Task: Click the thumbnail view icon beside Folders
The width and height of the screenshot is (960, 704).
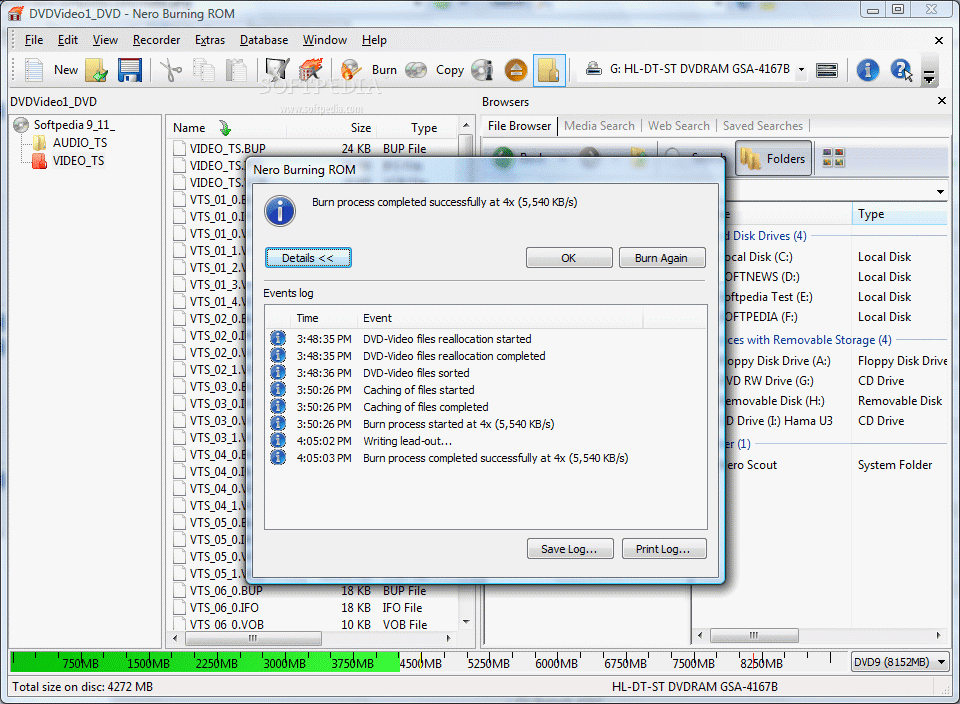Action: coord(833,158)
